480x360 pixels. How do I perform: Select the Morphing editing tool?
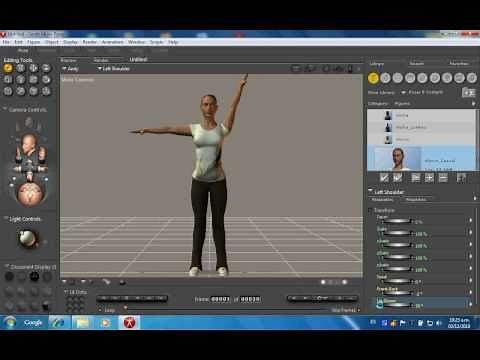tap(33, 91)
